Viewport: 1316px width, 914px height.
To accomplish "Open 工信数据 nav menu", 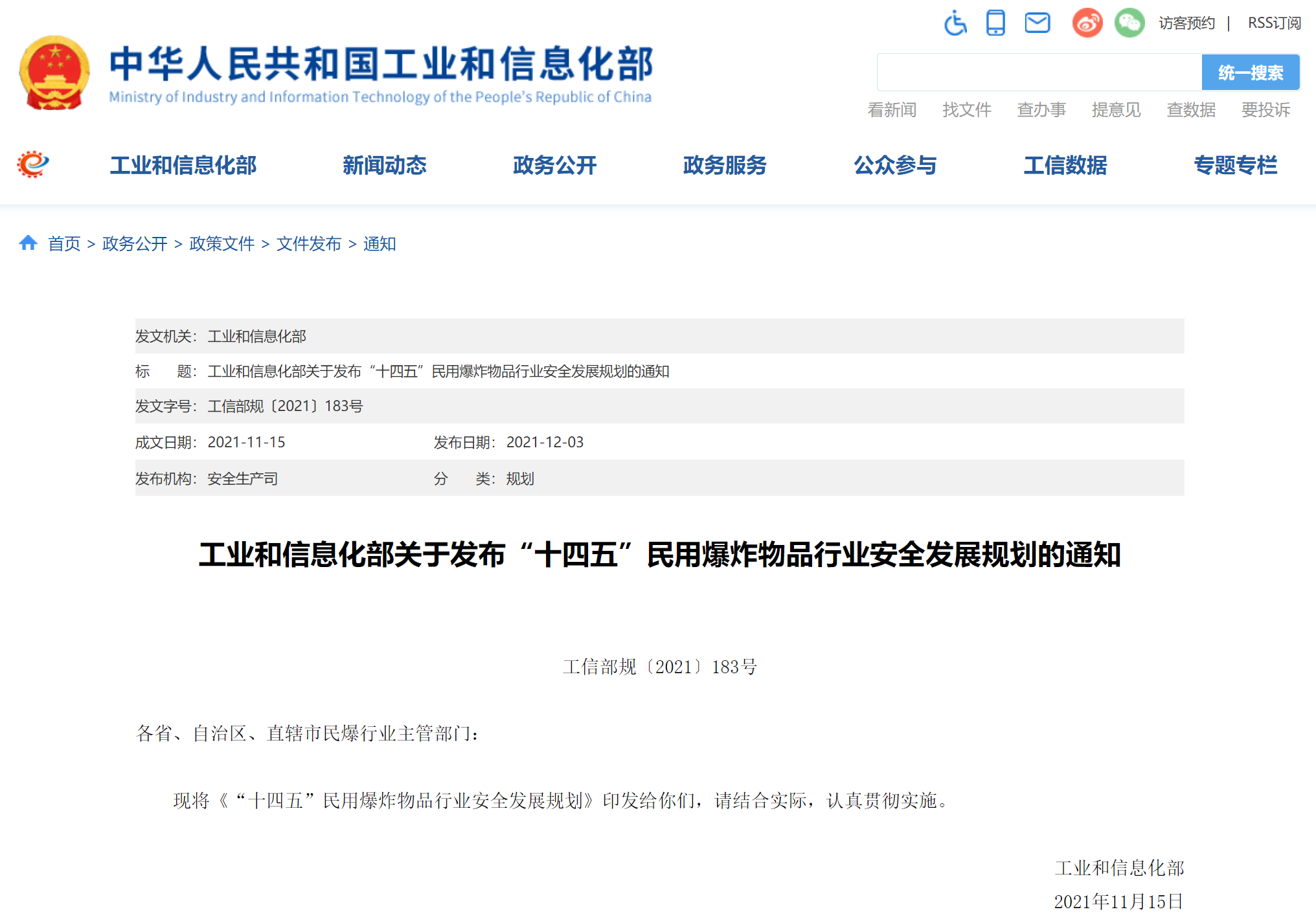I will [1065, 165].
